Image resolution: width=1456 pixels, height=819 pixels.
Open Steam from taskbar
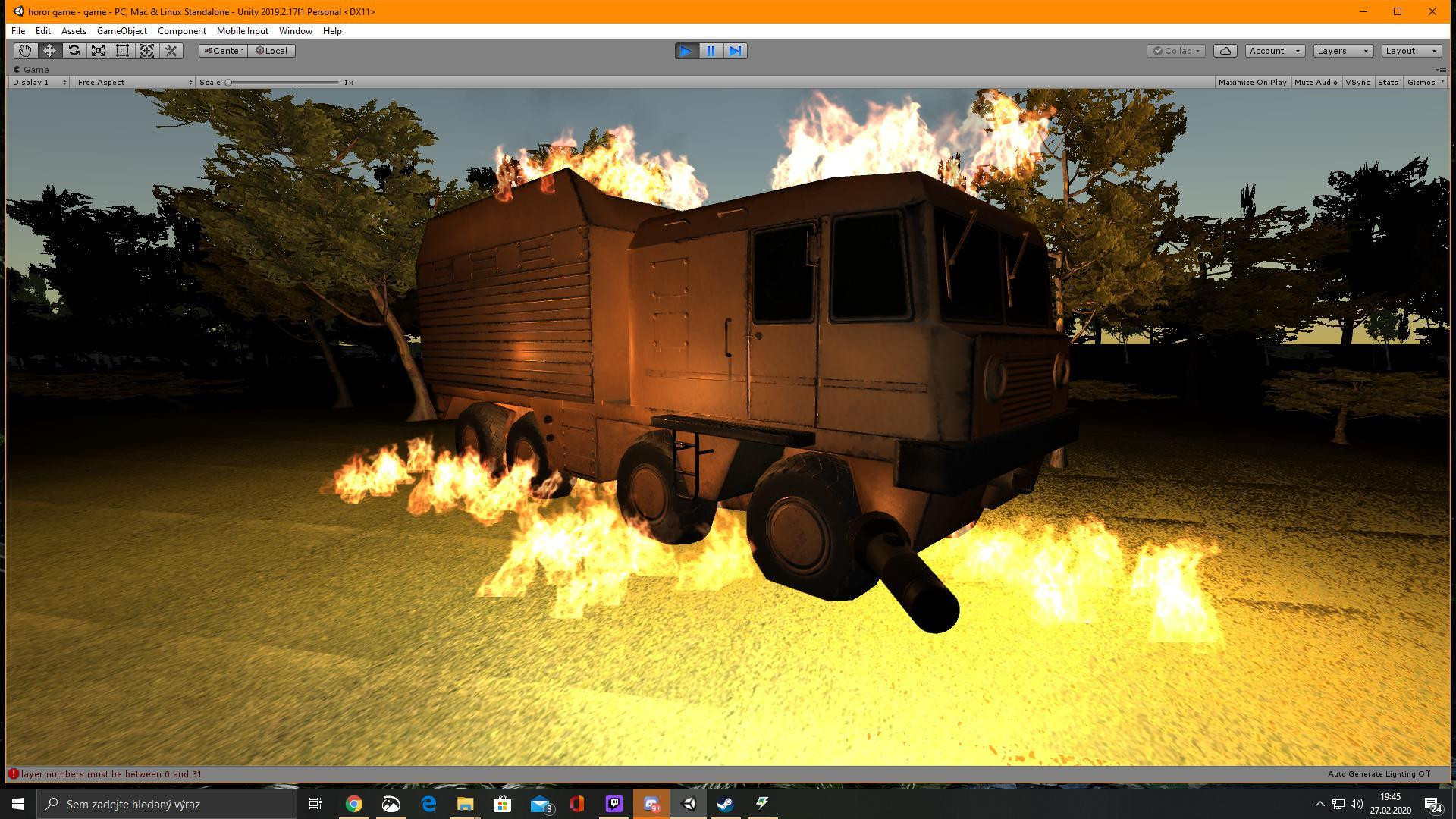pos(726,804)
